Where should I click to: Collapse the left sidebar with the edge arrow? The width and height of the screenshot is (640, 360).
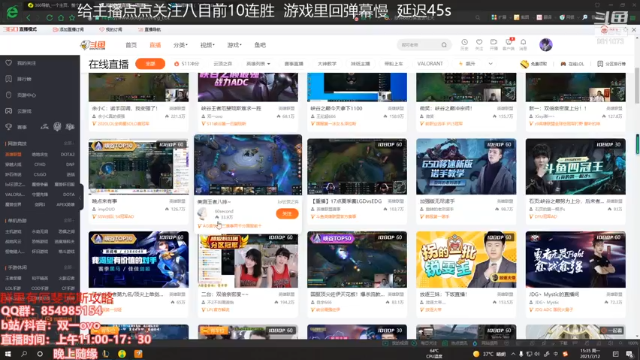click(x=81, y=198)
